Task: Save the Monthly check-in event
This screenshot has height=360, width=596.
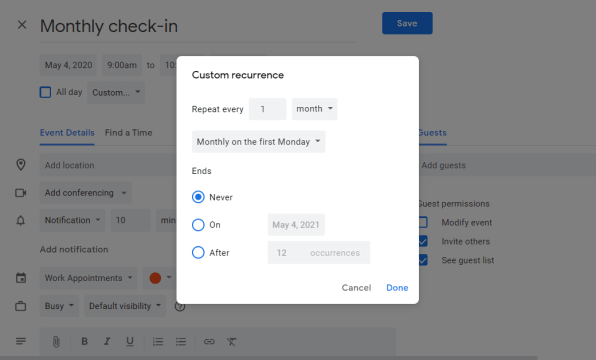Action: point(407,23)
